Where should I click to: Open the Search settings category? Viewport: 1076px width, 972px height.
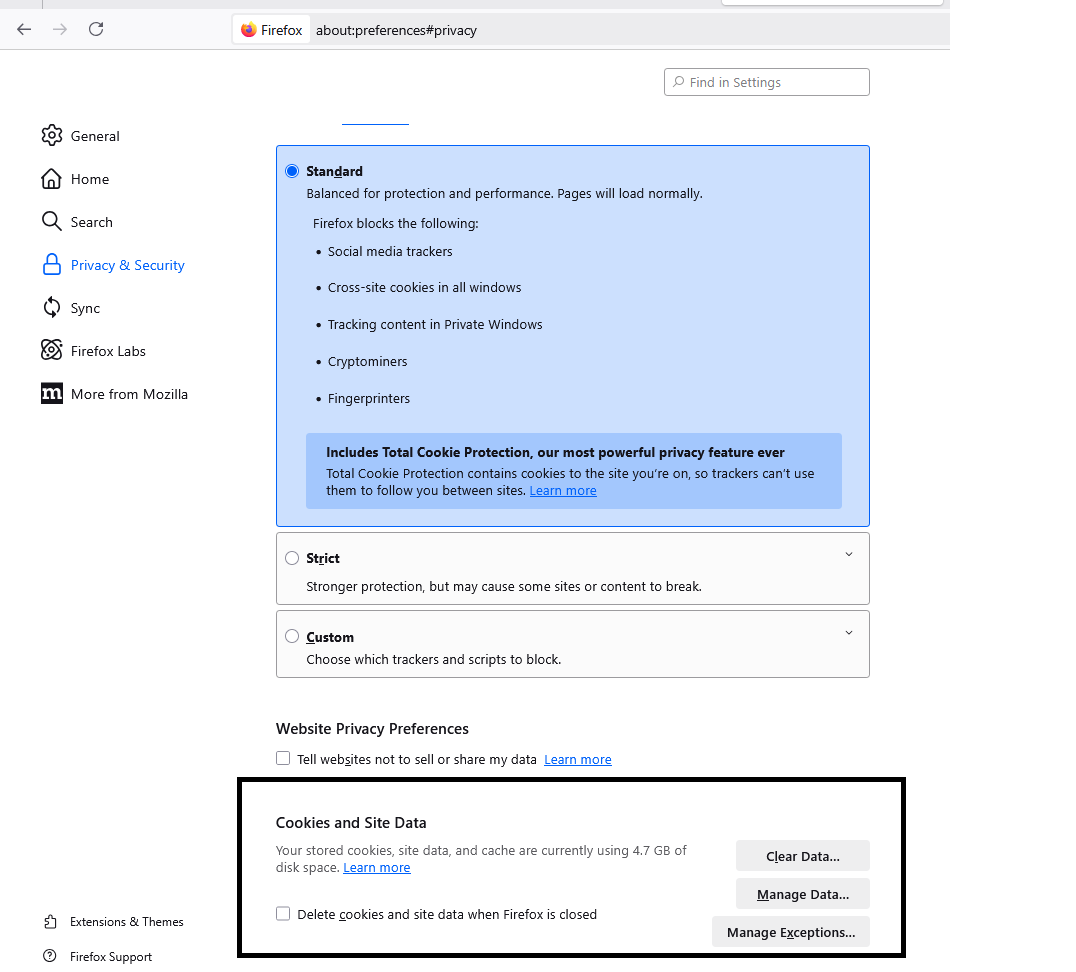(91, 222)
